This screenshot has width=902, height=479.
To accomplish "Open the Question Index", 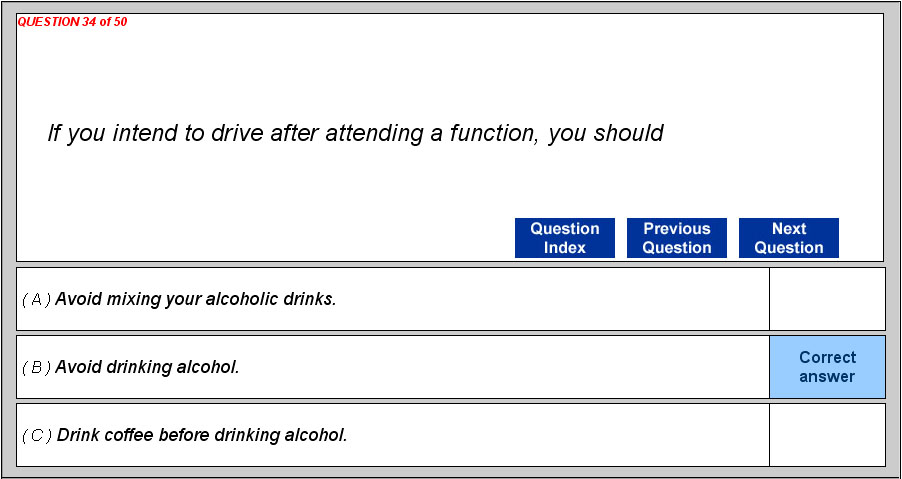I will (x=564, y=238).
